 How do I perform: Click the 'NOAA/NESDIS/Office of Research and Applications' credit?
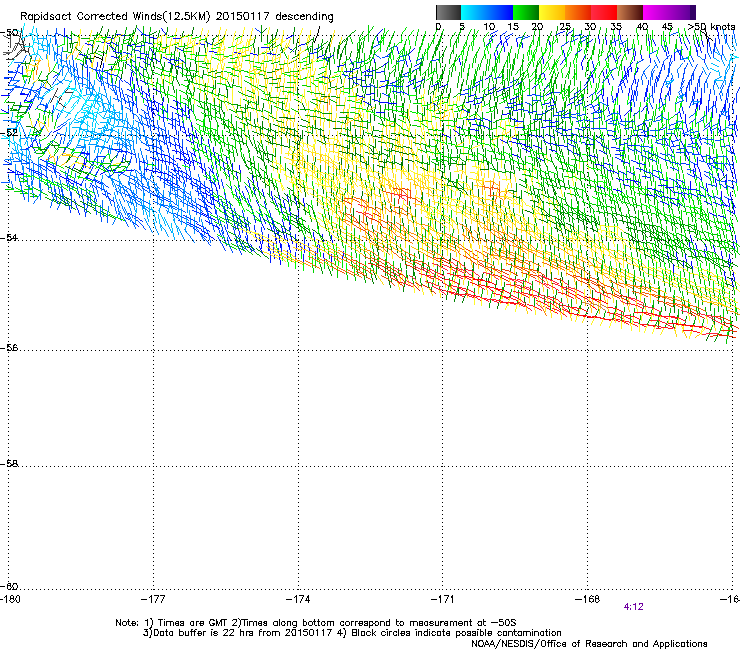point(589,644)
